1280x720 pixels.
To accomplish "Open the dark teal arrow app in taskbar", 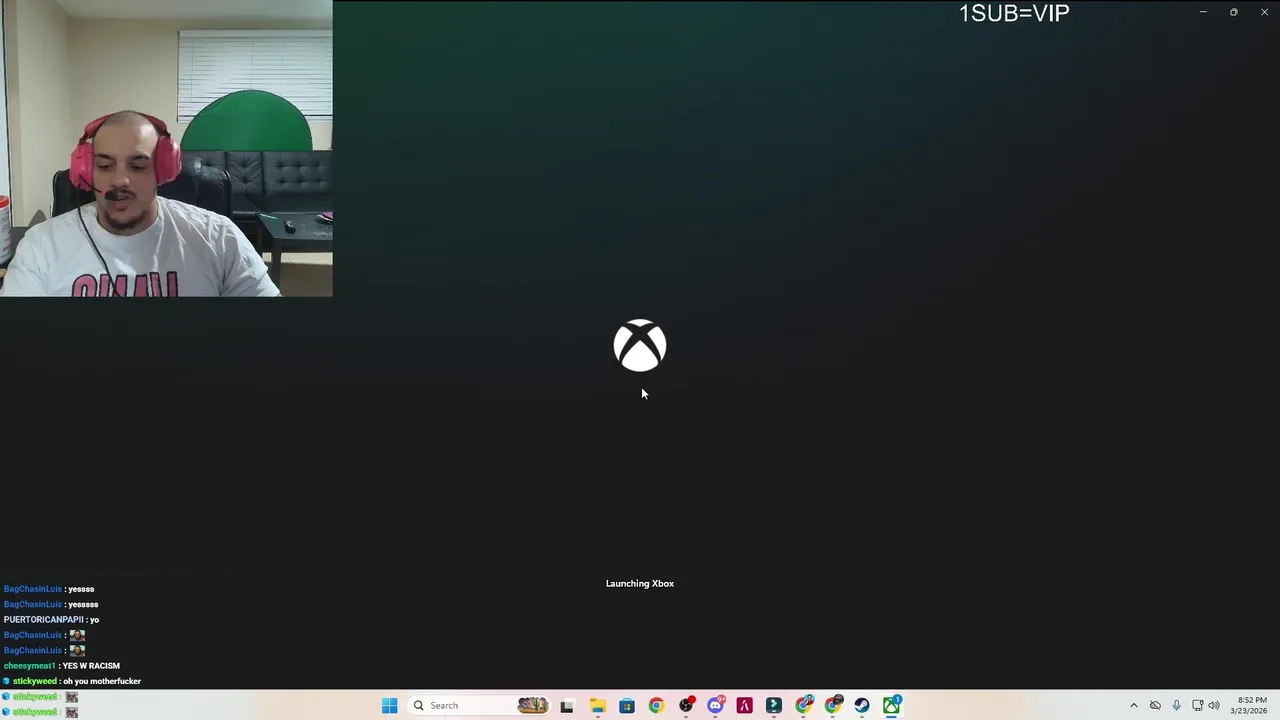I will (773, 705).
